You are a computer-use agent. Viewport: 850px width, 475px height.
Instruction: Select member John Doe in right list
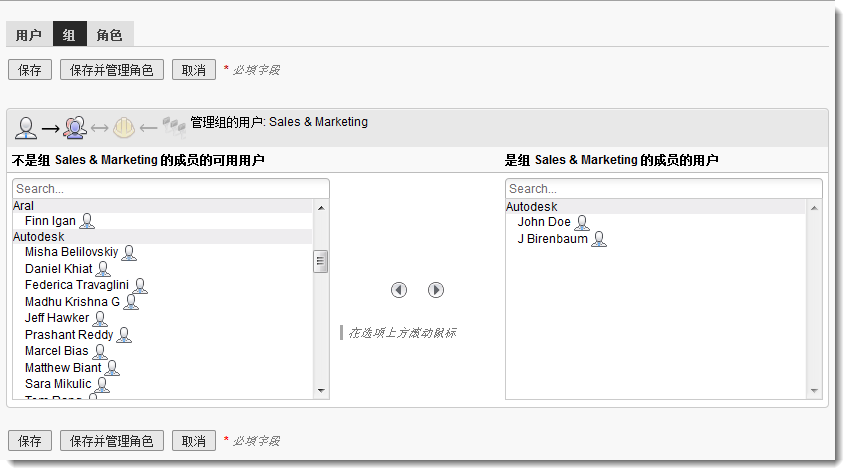click(544, 222)
